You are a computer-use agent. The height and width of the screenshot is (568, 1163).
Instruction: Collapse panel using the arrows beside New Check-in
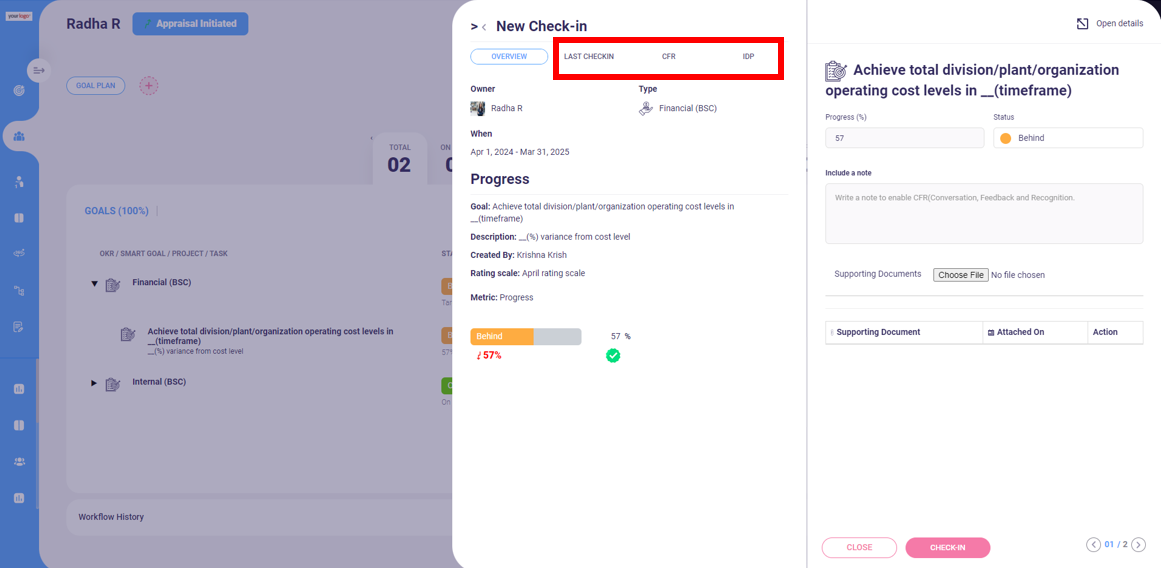coord(478,27)
